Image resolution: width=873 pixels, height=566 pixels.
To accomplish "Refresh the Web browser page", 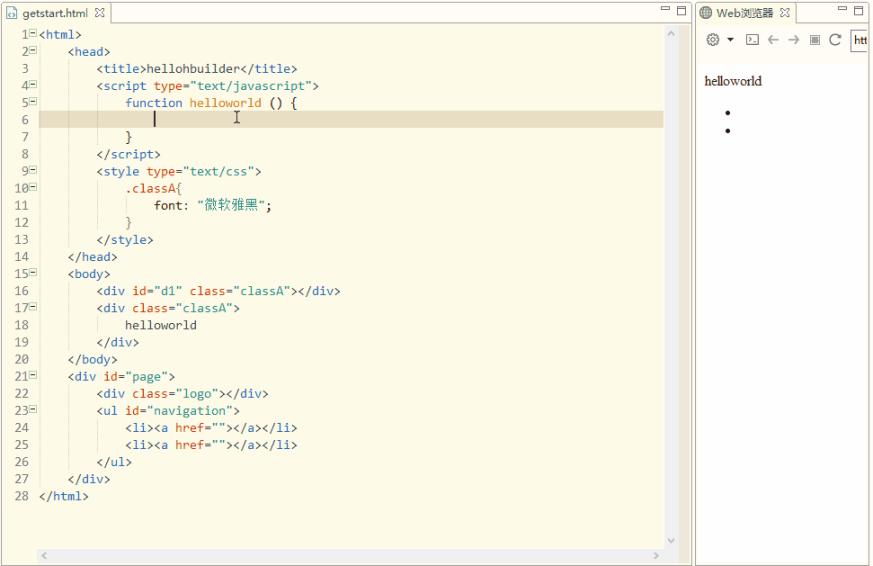I will (x=835, y=40).
